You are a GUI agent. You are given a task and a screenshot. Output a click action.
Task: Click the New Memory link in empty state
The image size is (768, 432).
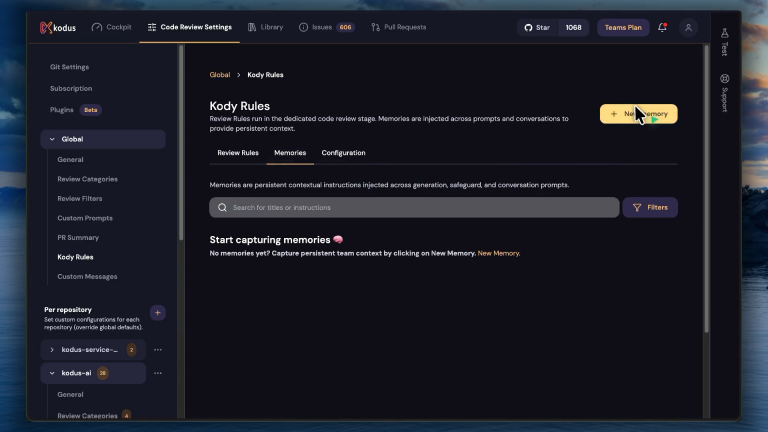(x=498, y=253)
